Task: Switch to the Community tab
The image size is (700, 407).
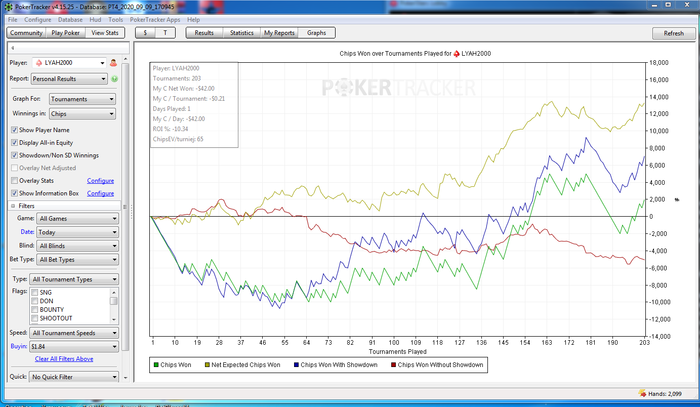Action: click(26, 33)
